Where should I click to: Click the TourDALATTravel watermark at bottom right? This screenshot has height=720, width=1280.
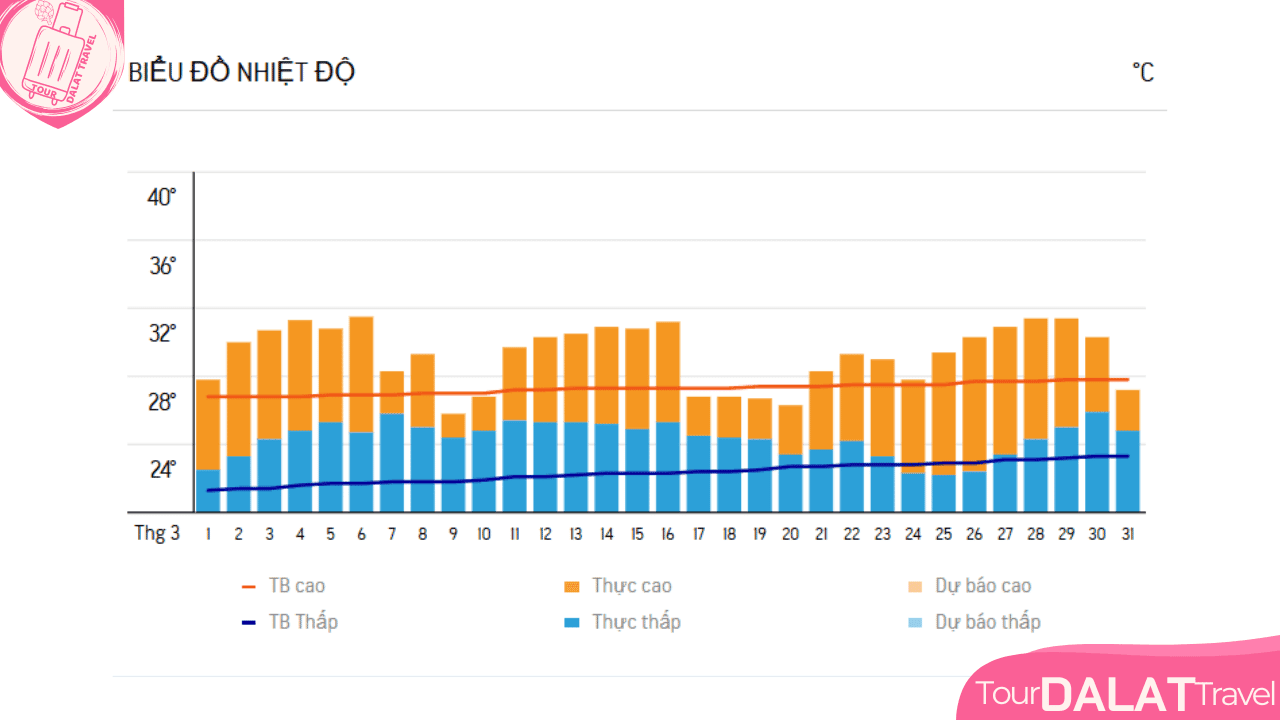point(1125,693)
